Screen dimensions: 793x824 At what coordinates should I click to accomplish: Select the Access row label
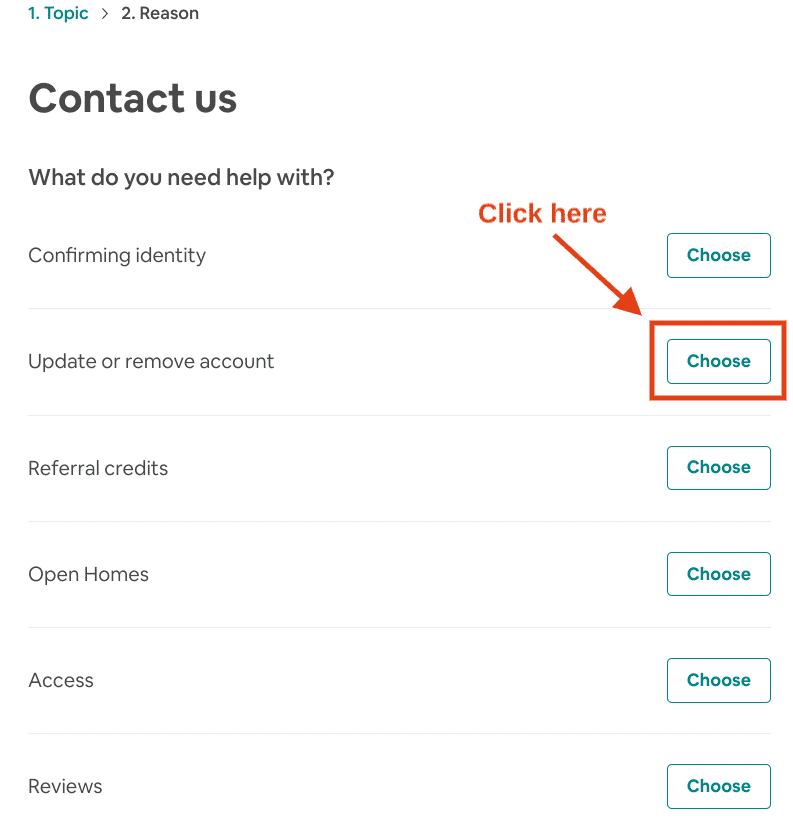(x=61, y=680)
